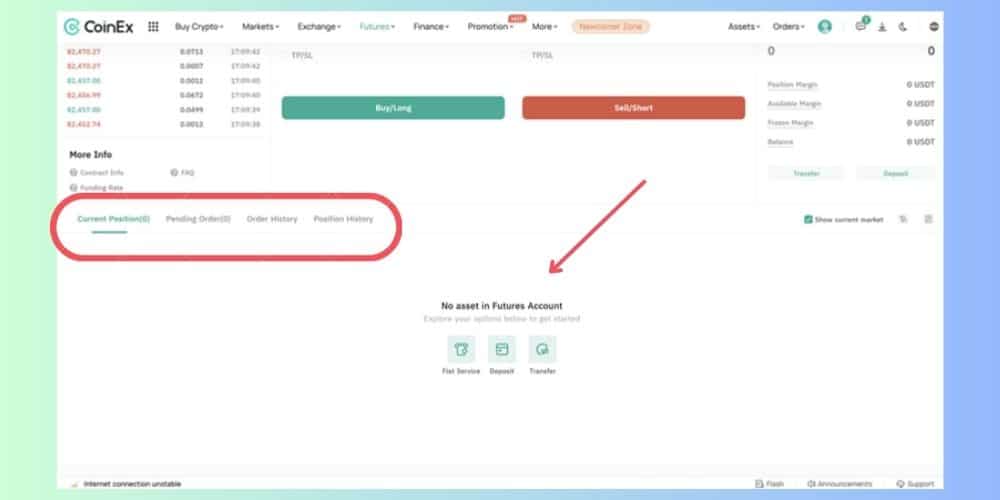The height and width of the screenshot is (500, 1000).
Task: Click the Available Margin label
Action: click(795, 104)
